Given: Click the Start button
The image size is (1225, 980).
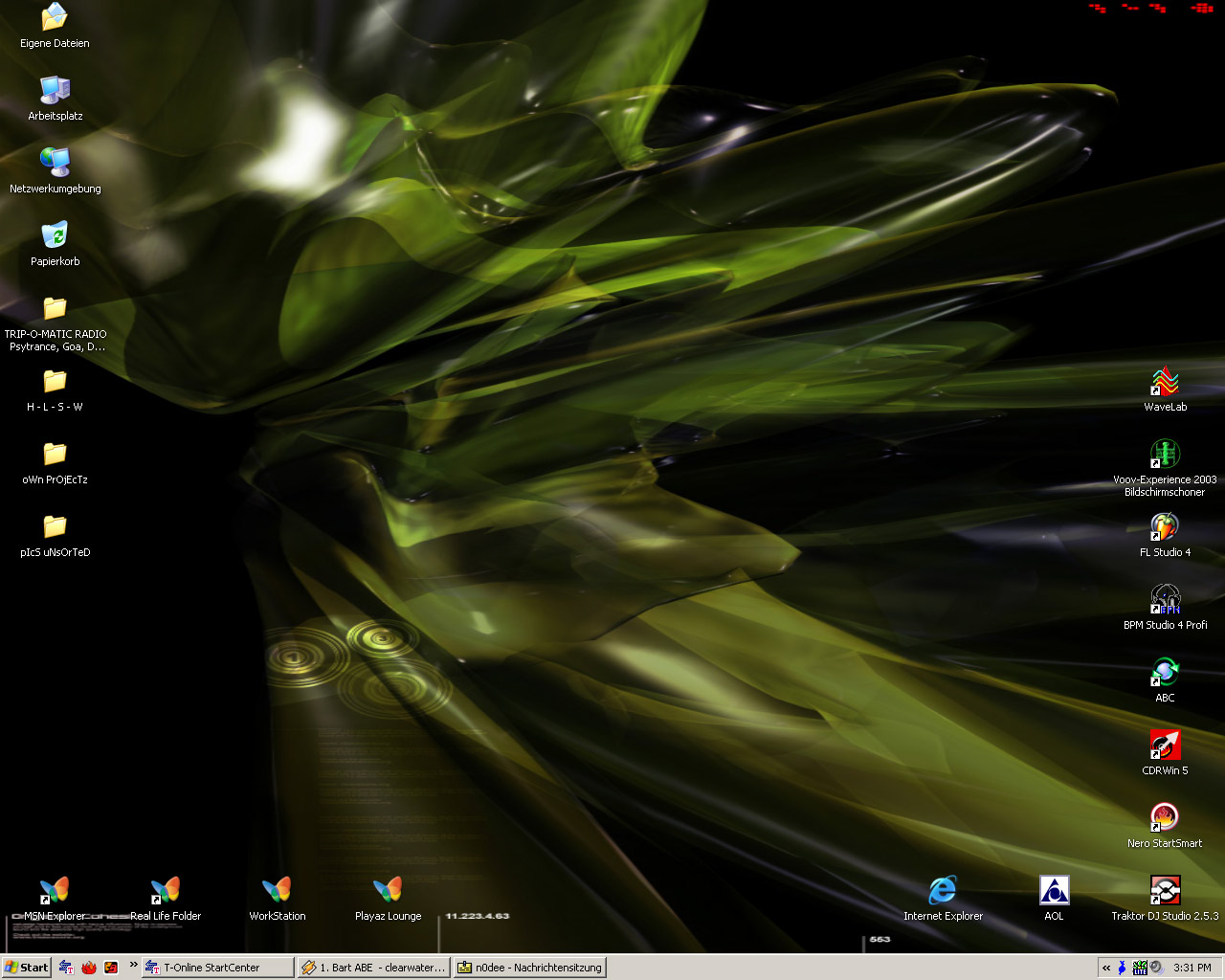Looking at the screenshot, I should (x=26, y=968).
